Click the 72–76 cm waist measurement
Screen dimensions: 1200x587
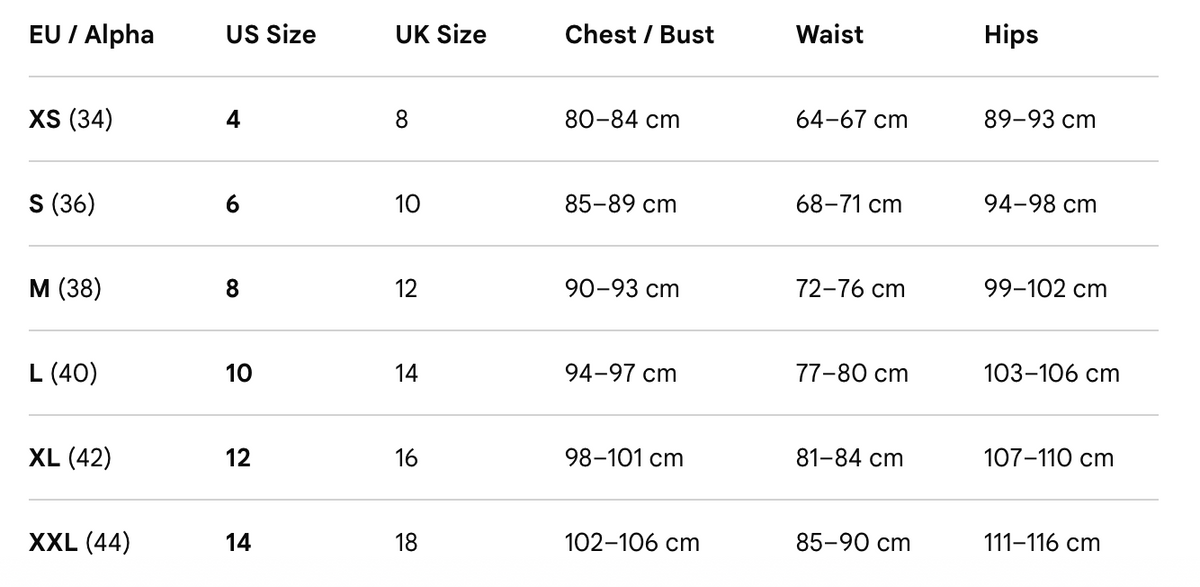[x=850, y=289]
